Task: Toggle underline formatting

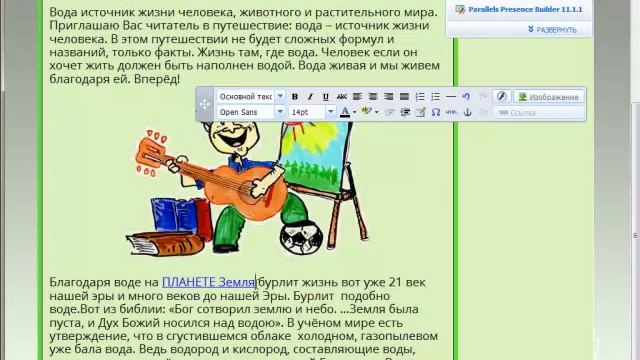Action: (x=326, y=97)
